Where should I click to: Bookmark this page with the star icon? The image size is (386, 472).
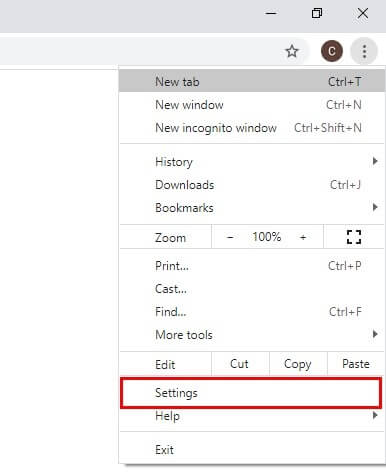(x=292, y=51)
